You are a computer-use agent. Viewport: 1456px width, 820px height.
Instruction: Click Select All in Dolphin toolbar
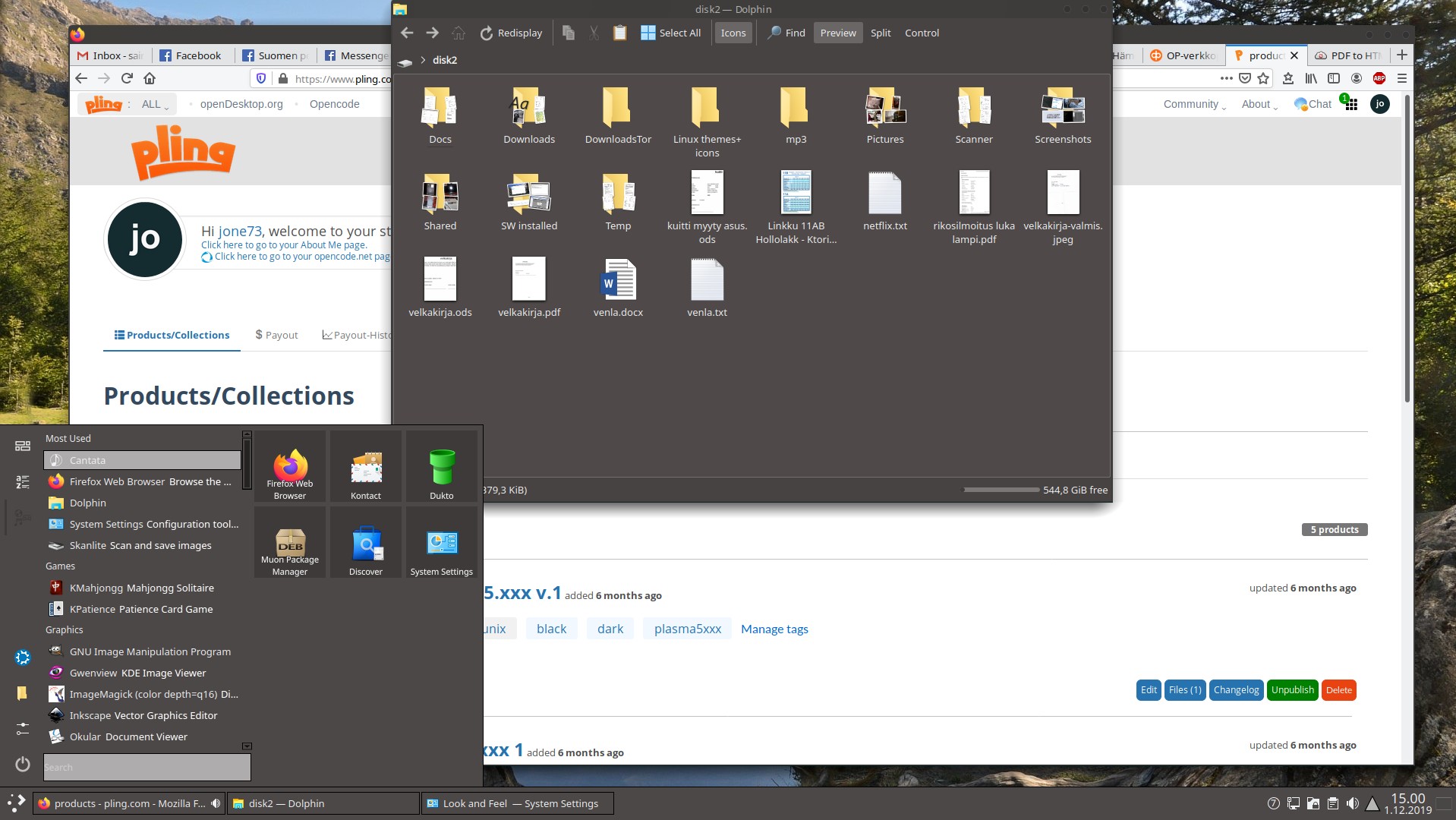click(x=670, y=33)
